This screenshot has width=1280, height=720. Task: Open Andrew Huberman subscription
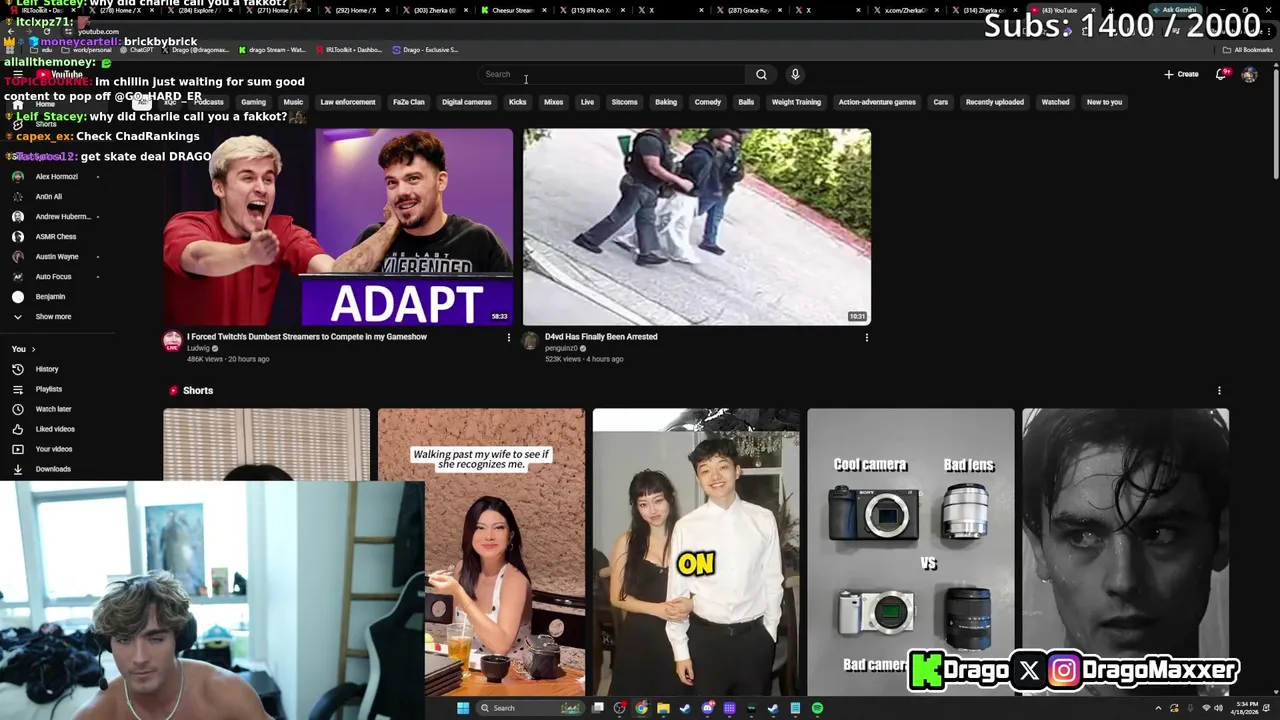(x=57, y=217)
